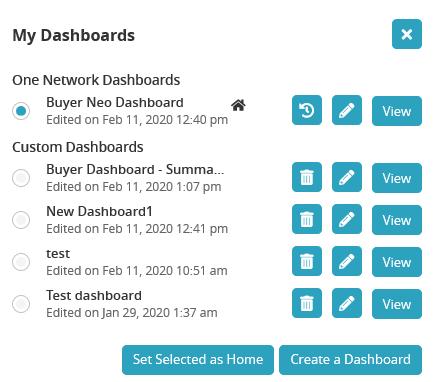Click the home icon beside Buyer Neo Dashboard

click(x=238, y=105)
